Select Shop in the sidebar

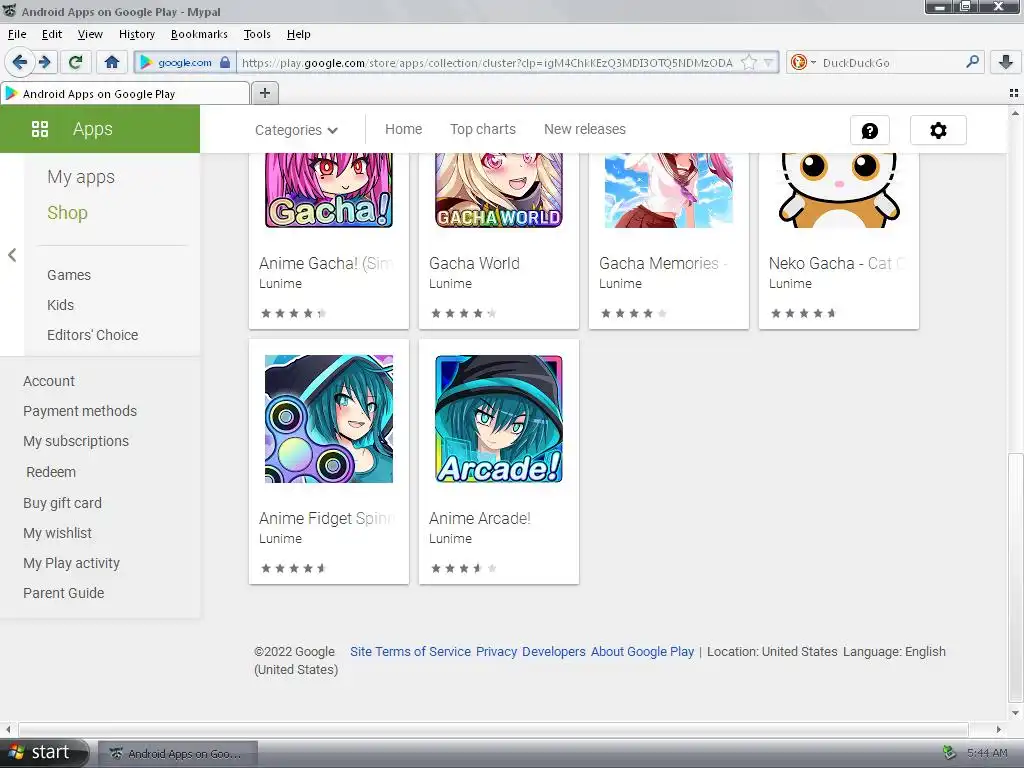click(67, 213)
